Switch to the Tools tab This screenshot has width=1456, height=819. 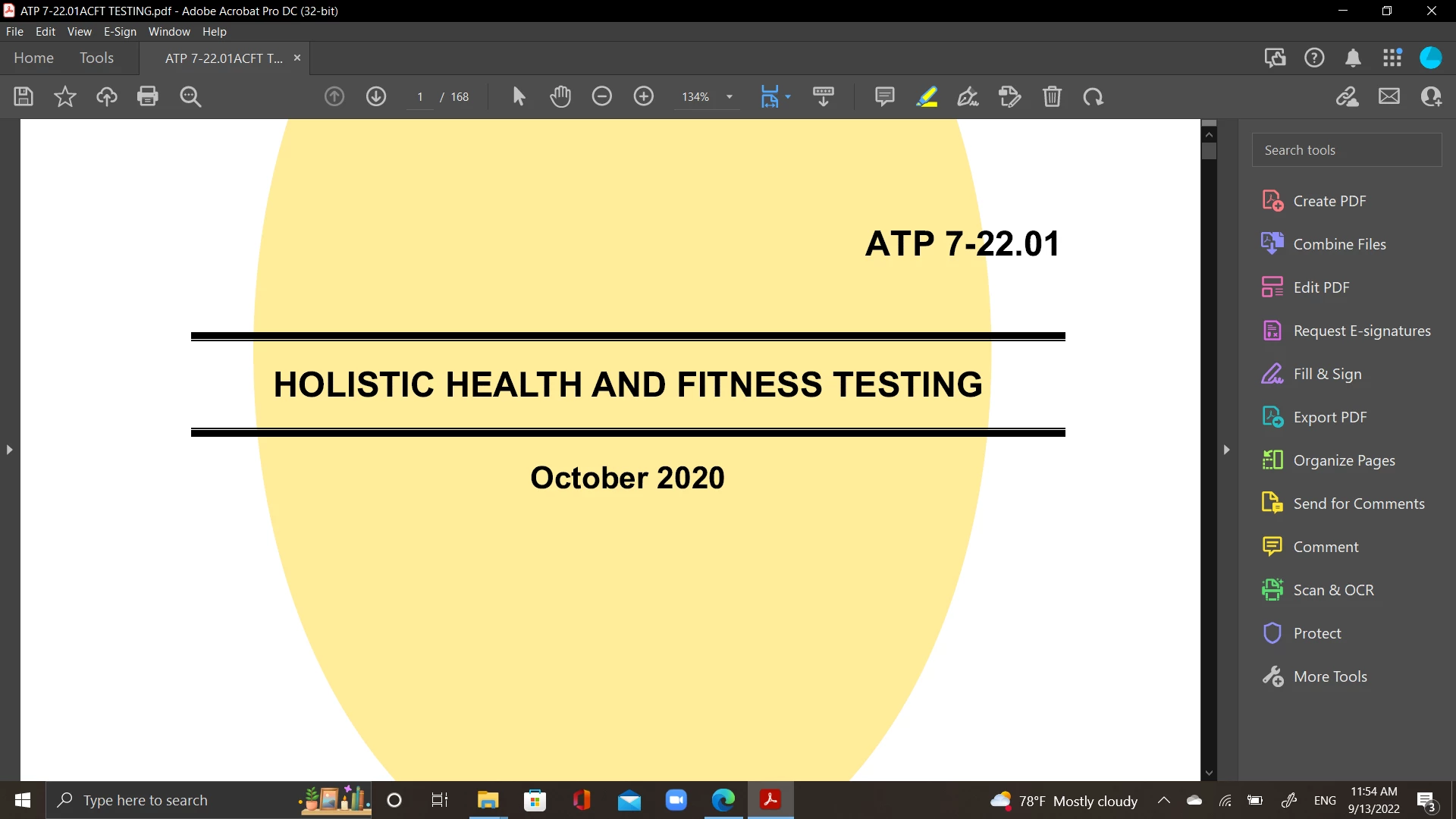pos(96,58)
